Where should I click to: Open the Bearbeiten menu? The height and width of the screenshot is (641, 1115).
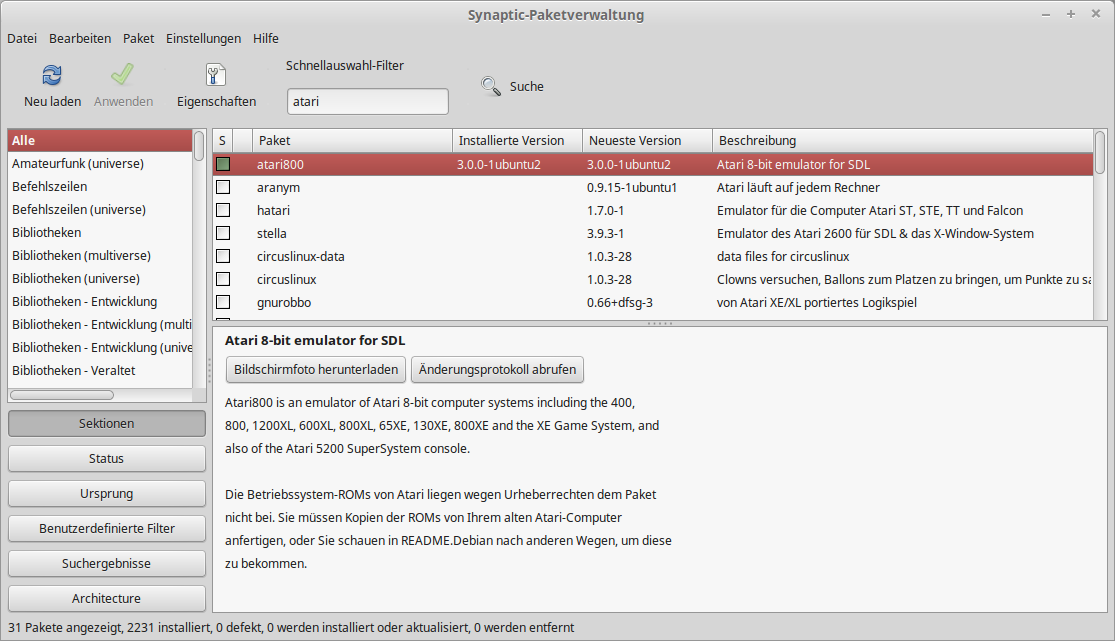(x=80, y=38)
